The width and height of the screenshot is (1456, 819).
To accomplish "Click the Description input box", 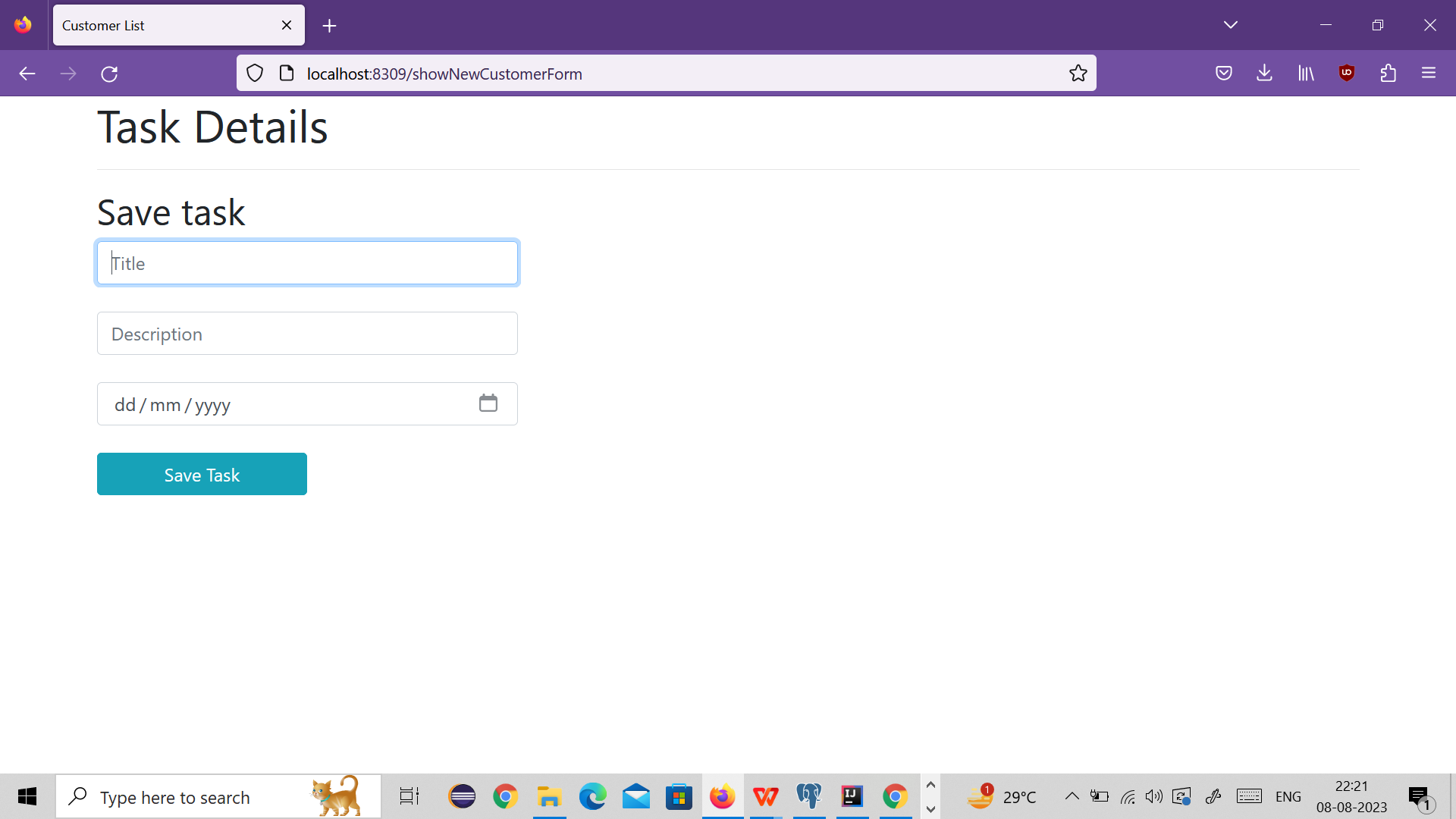I will coord(307,333).
